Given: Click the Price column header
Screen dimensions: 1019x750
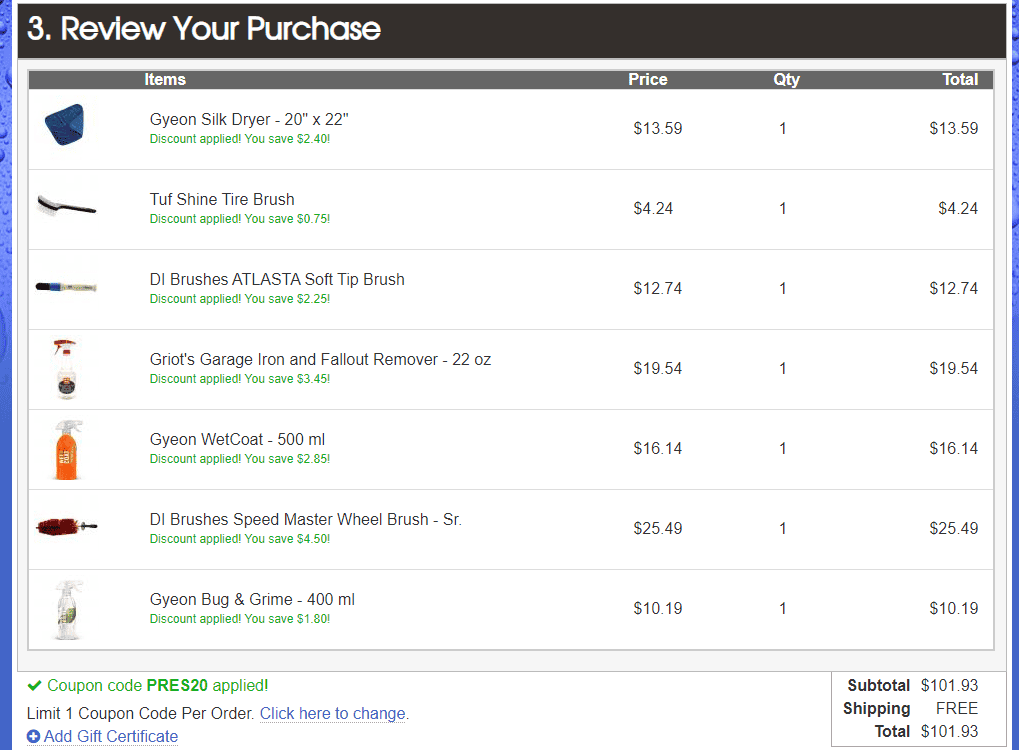Looking at the screenshot, I should [647, 79].
